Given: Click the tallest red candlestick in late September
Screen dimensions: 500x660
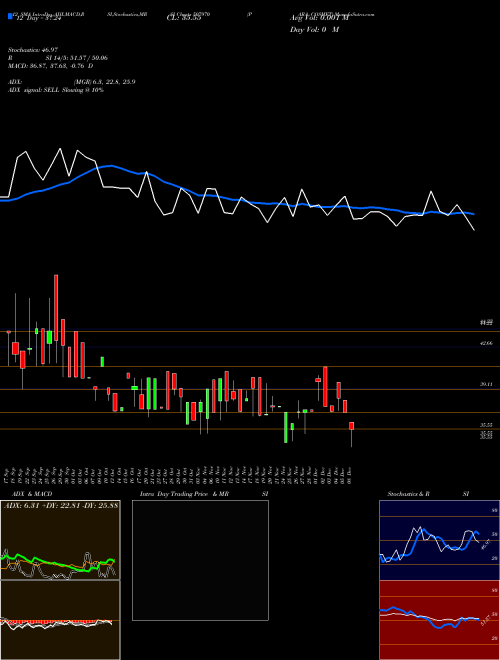Looking at the screenshot, I should coord(56,308).
